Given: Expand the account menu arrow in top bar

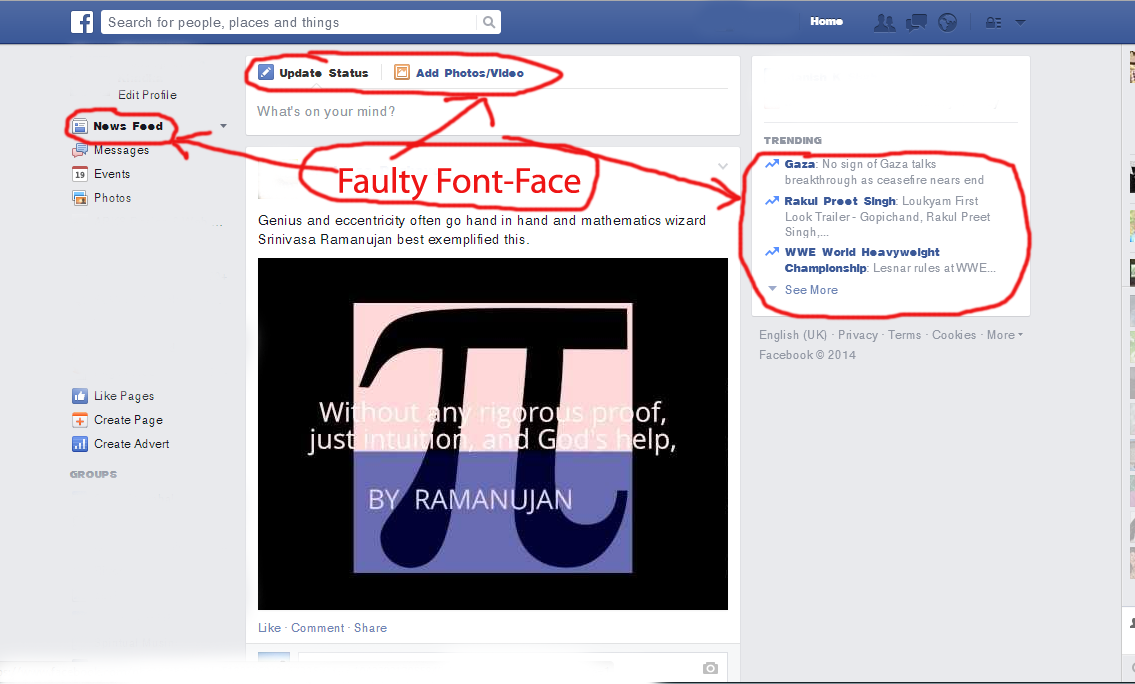Looking at the screenshot, I should point(1021,22).
